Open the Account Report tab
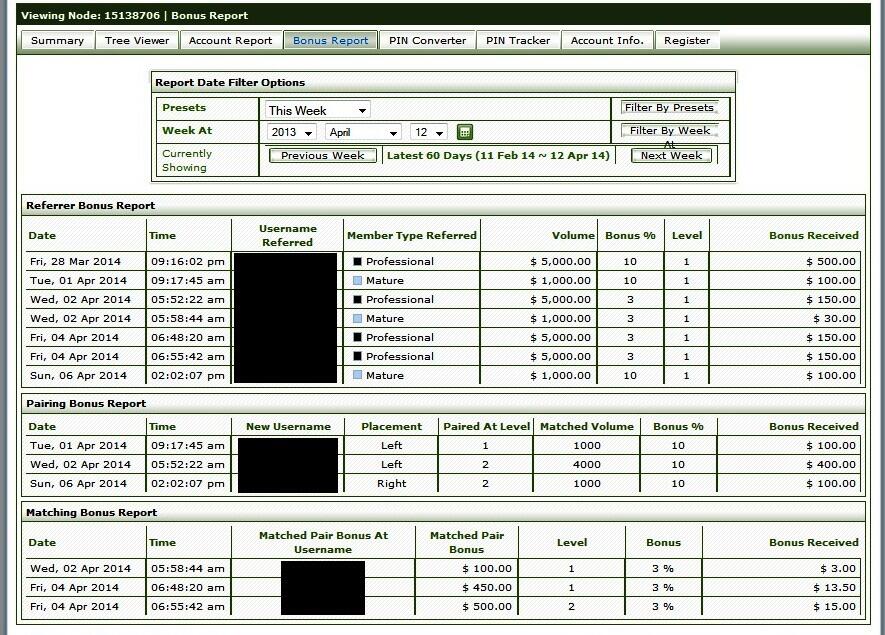 pos(230,41)
